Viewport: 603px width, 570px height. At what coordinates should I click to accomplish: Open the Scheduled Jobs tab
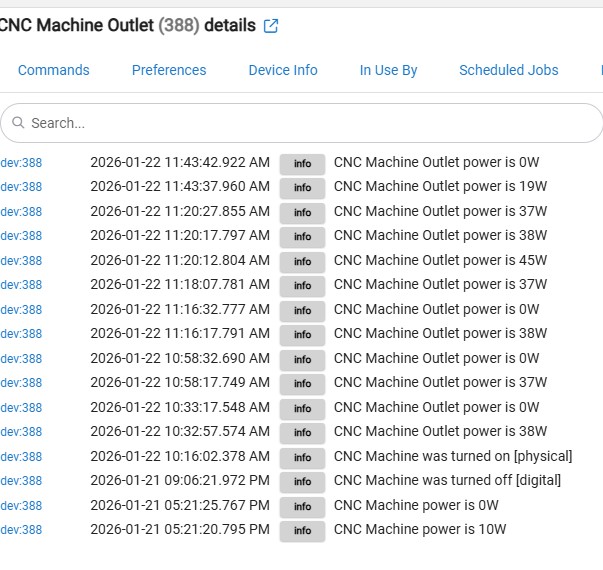(508, 70)
